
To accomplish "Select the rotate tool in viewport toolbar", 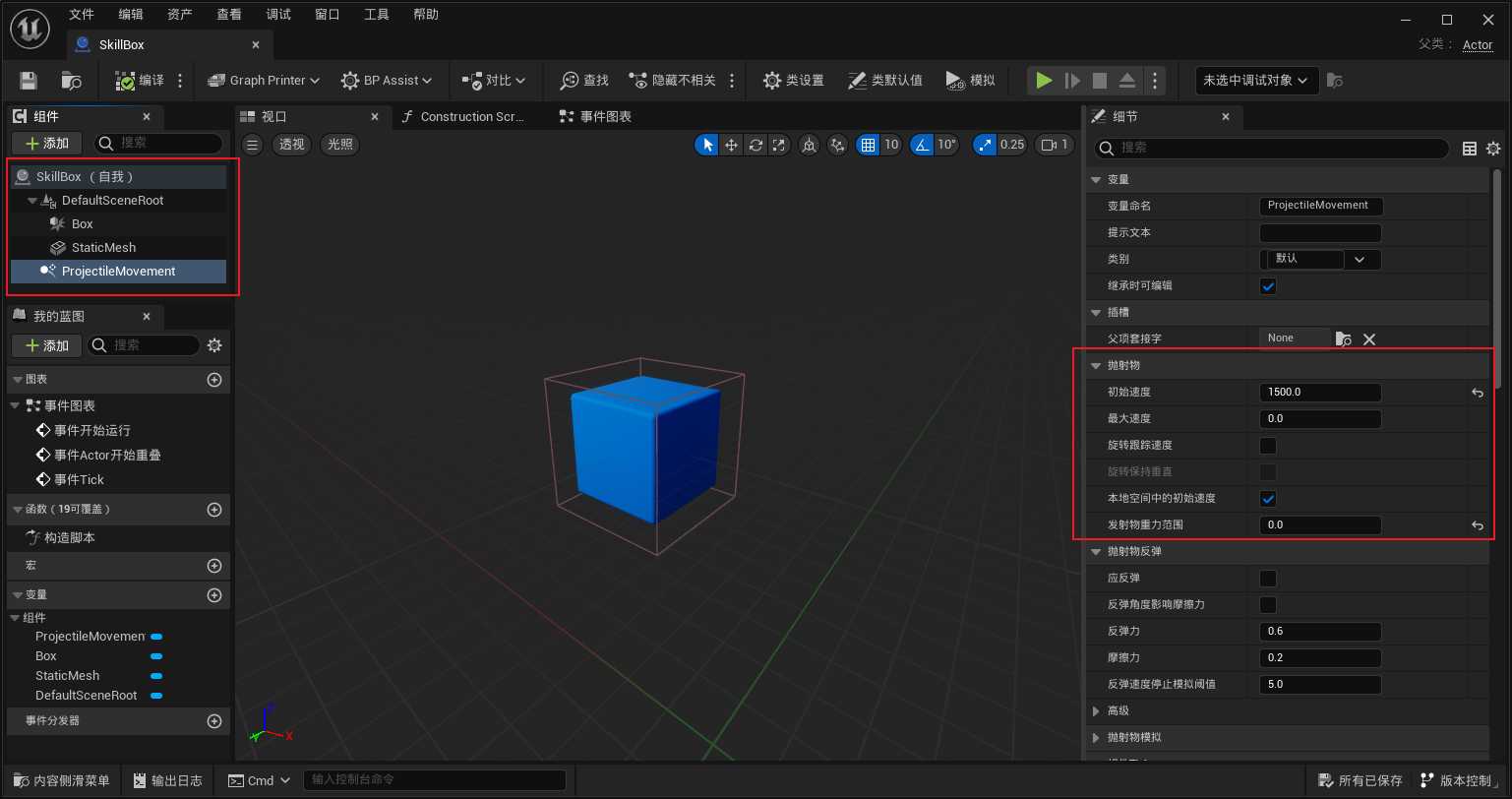I will (756, 145).
